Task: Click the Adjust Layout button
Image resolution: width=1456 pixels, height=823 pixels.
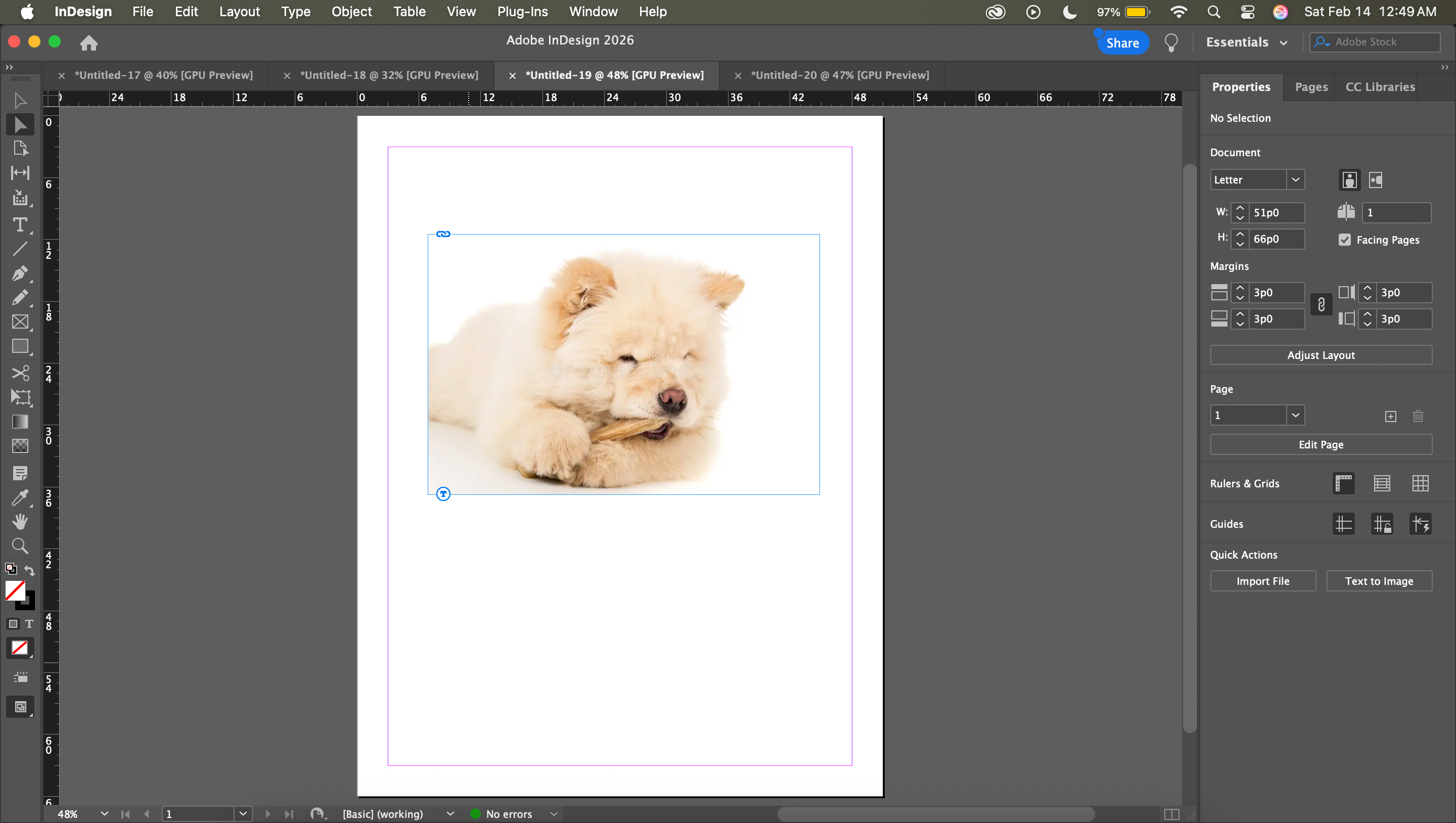Action: pos(1321,355)
